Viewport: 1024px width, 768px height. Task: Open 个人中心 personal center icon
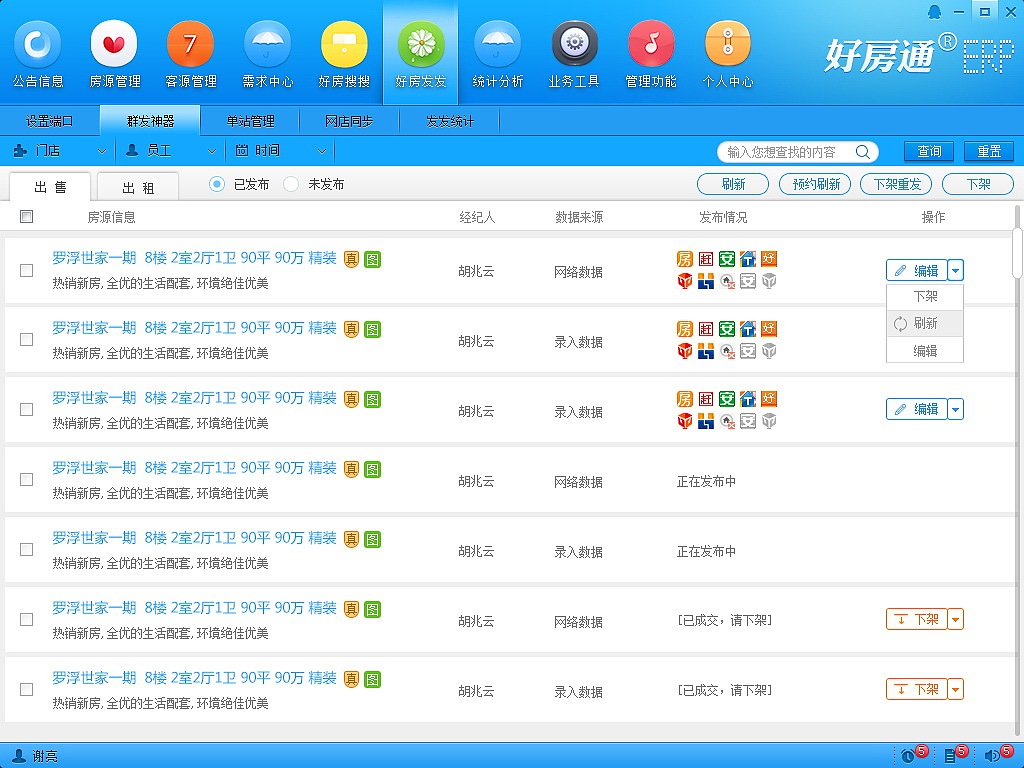tap(728, 46)
